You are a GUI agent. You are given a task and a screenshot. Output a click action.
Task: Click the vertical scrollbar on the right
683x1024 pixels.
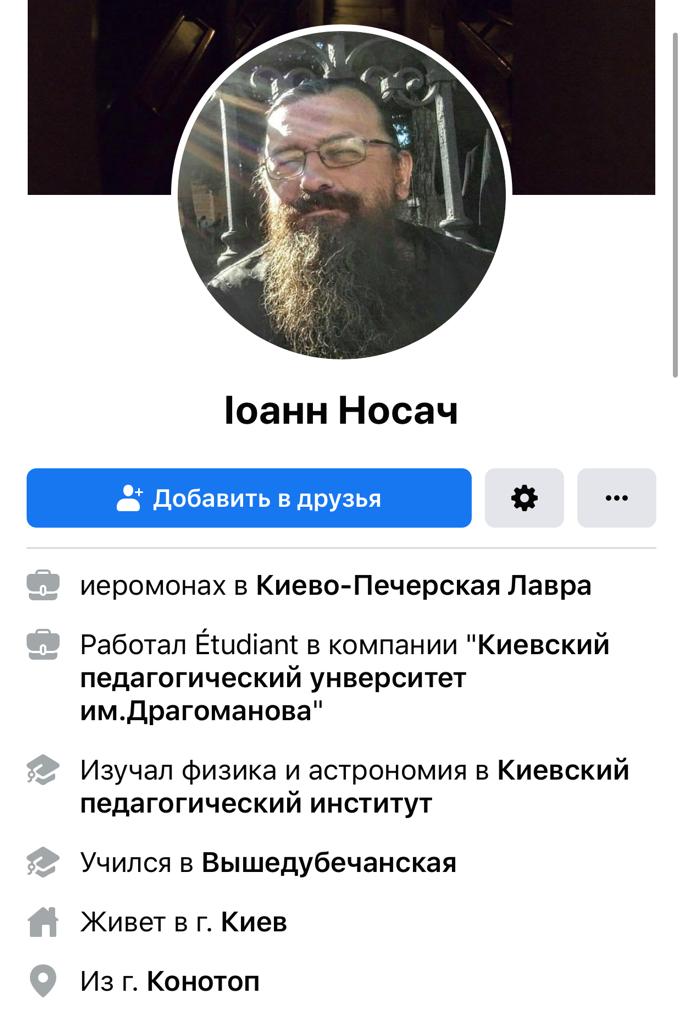(x=676, y=202)
